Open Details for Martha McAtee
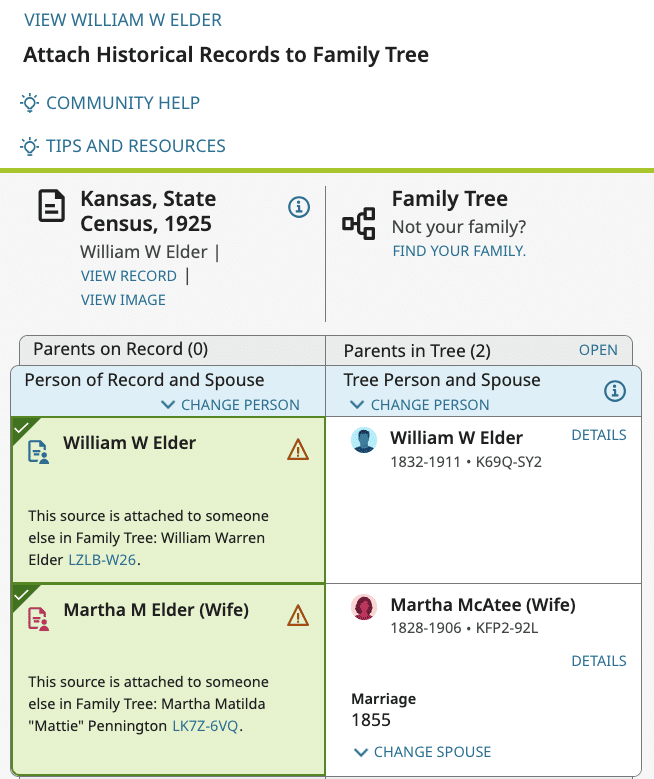This screenshot has width=654, height=779. click(x=599, y=661)
